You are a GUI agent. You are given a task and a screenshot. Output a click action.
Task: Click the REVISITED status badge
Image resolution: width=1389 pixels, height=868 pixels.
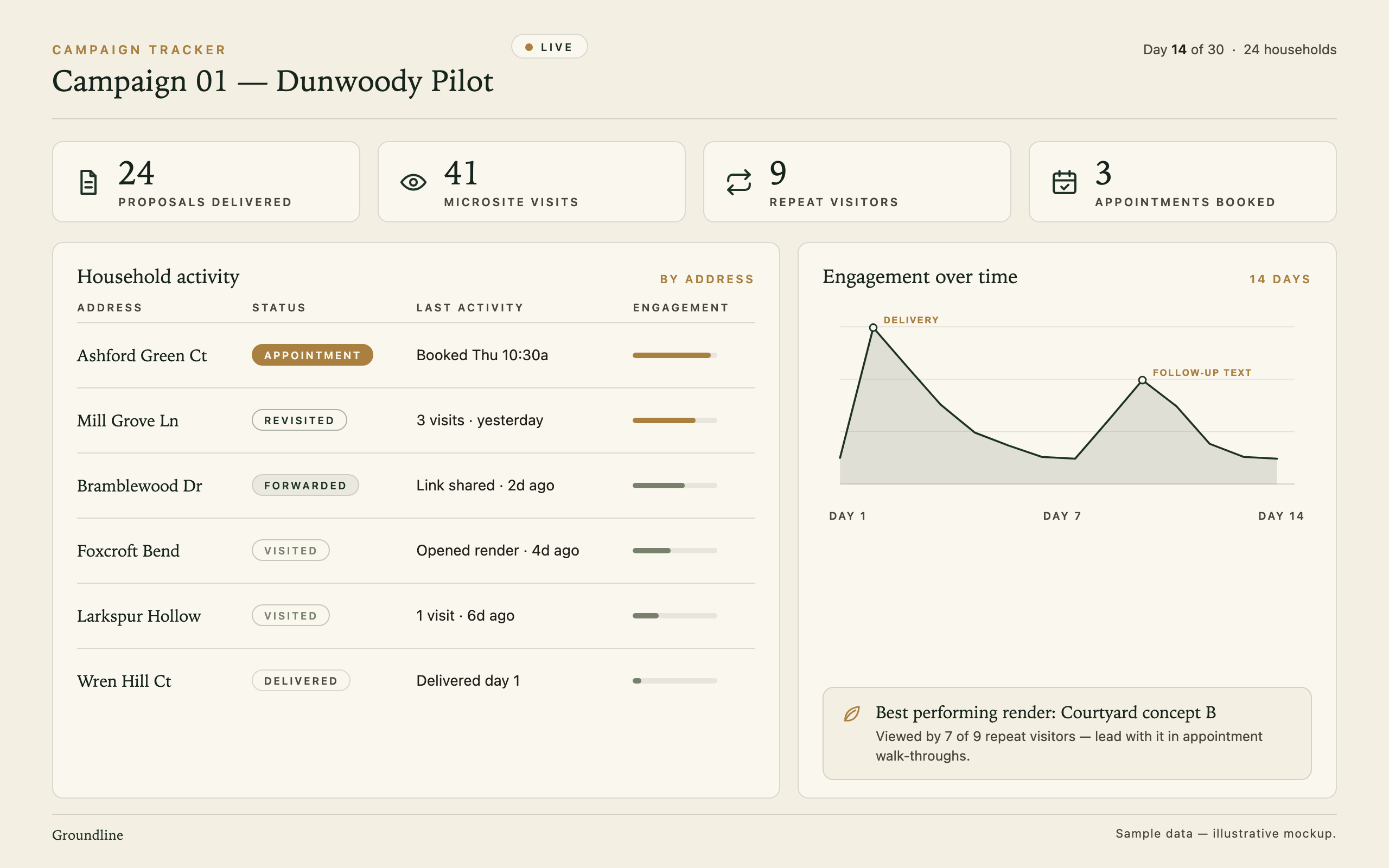tap(299, 420)
